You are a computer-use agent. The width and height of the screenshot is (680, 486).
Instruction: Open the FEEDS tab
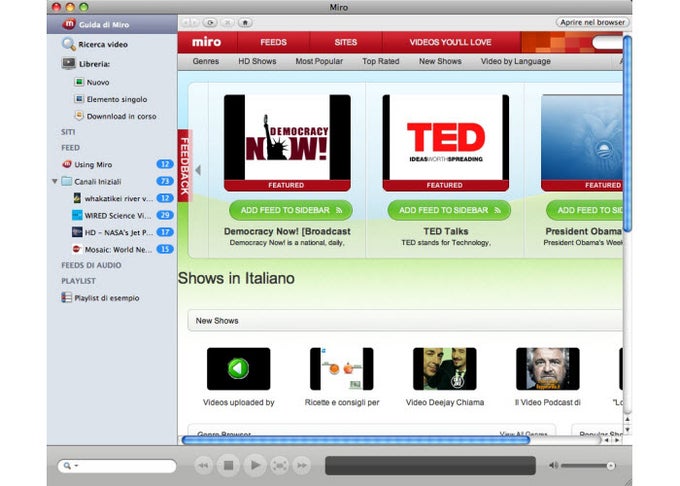pos(273,42)
